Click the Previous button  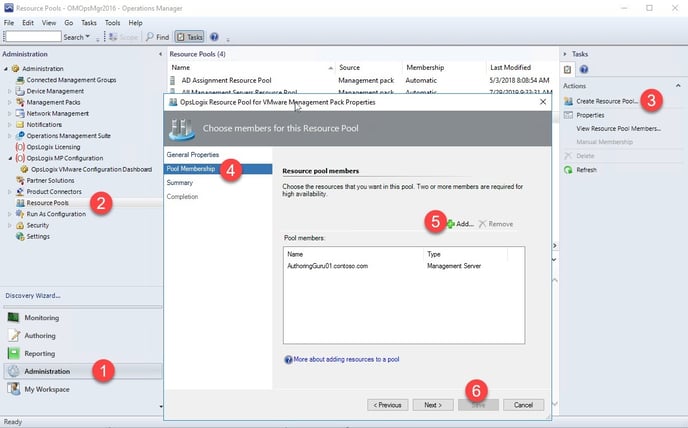tap(387, 405)
